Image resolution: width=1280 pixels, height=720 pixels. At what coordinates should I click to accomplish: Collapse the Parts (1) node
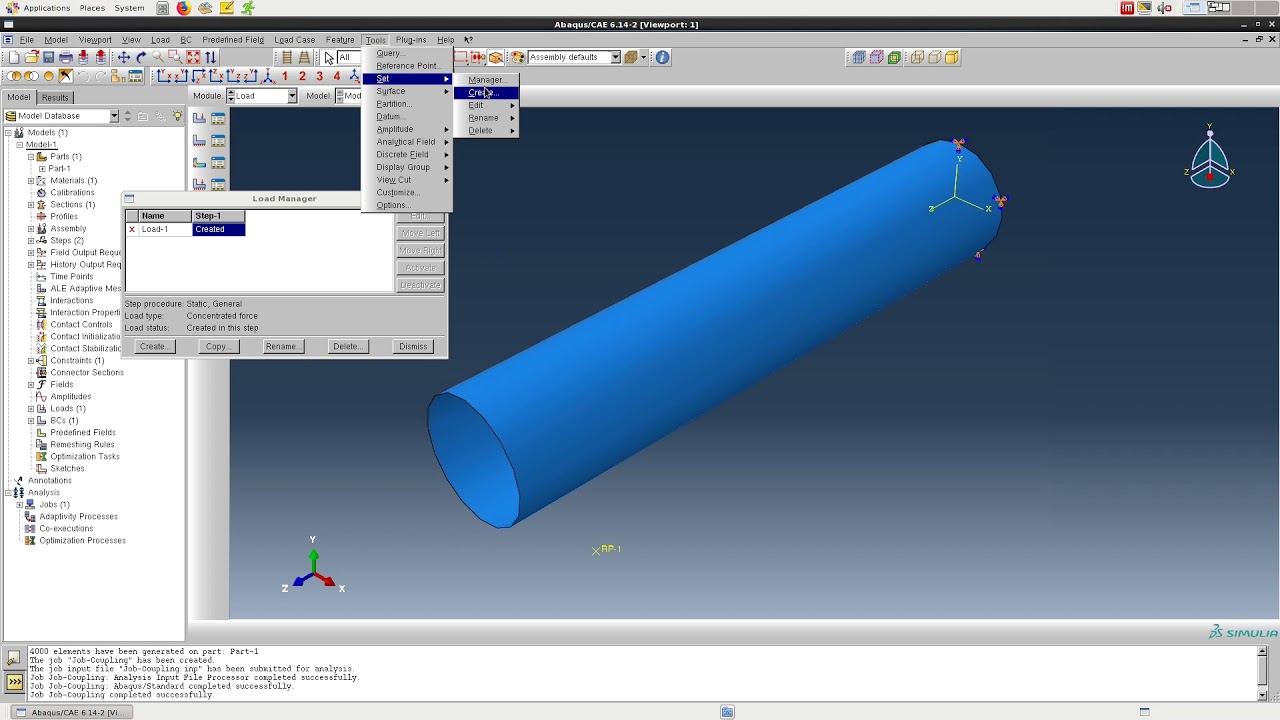point(31,156)
